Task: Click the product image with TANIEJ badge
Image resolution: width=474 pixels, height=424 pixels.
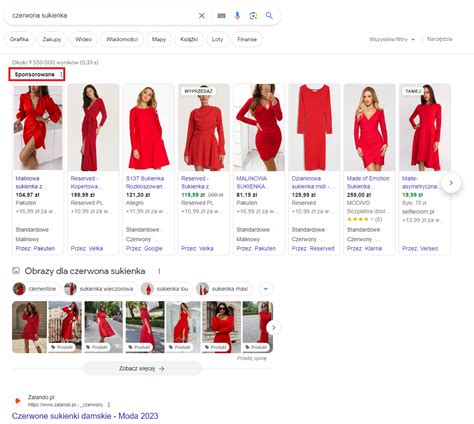Action: point(425,128)
